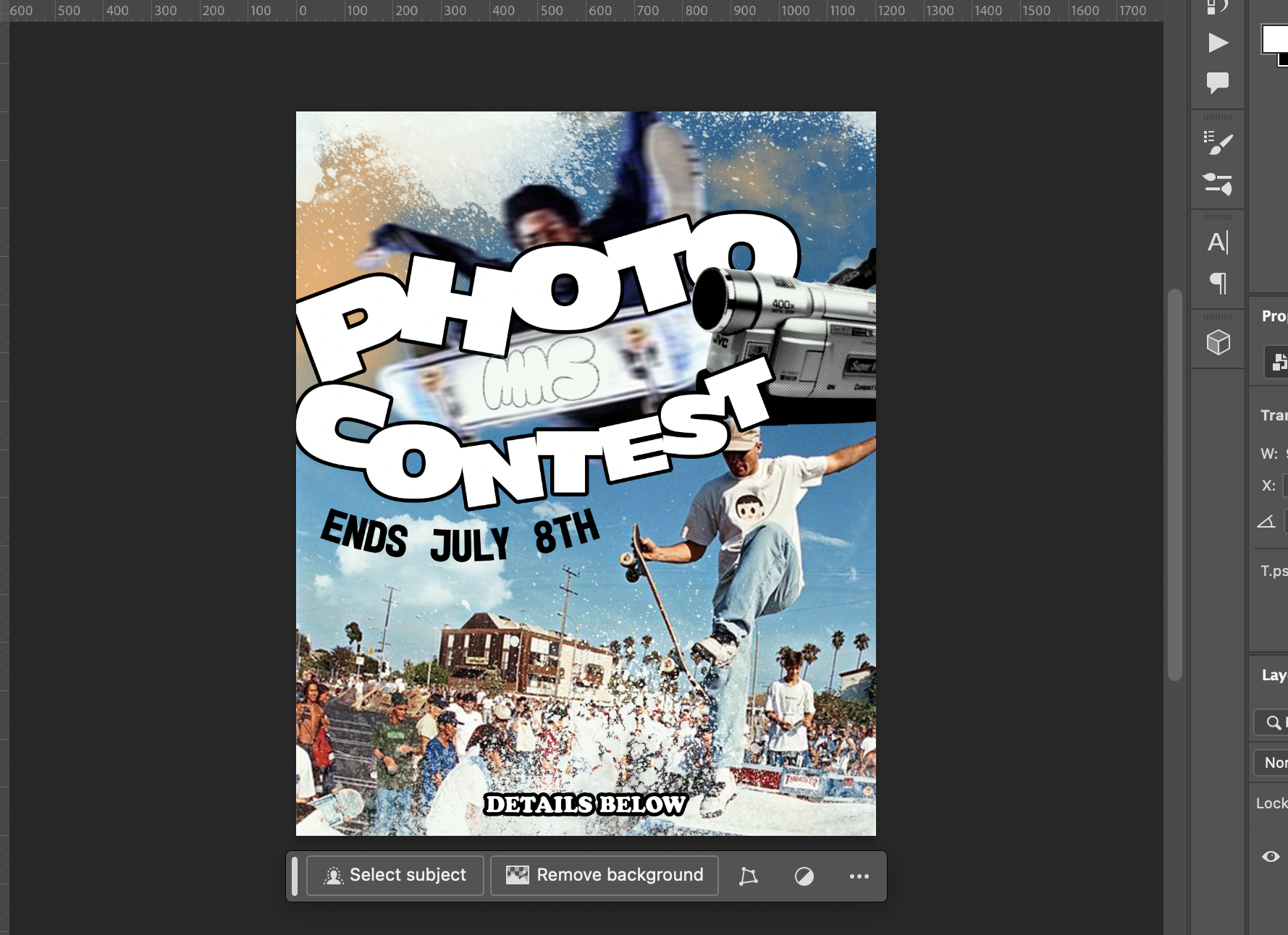1288x935 pixels.
Task: Click the Layers panel search filter
Action: point(1271,722)
